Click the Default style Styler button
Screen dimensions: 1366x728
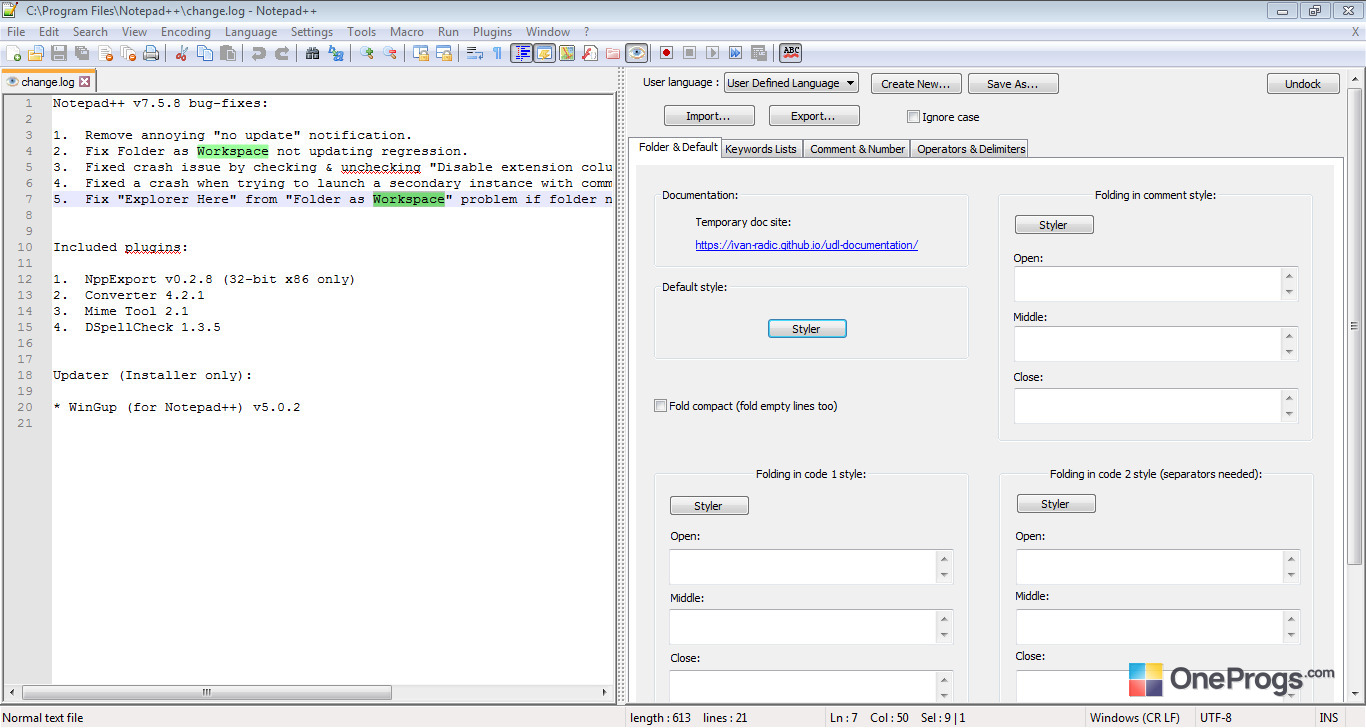pyautogui.click(x=807, y=329)
